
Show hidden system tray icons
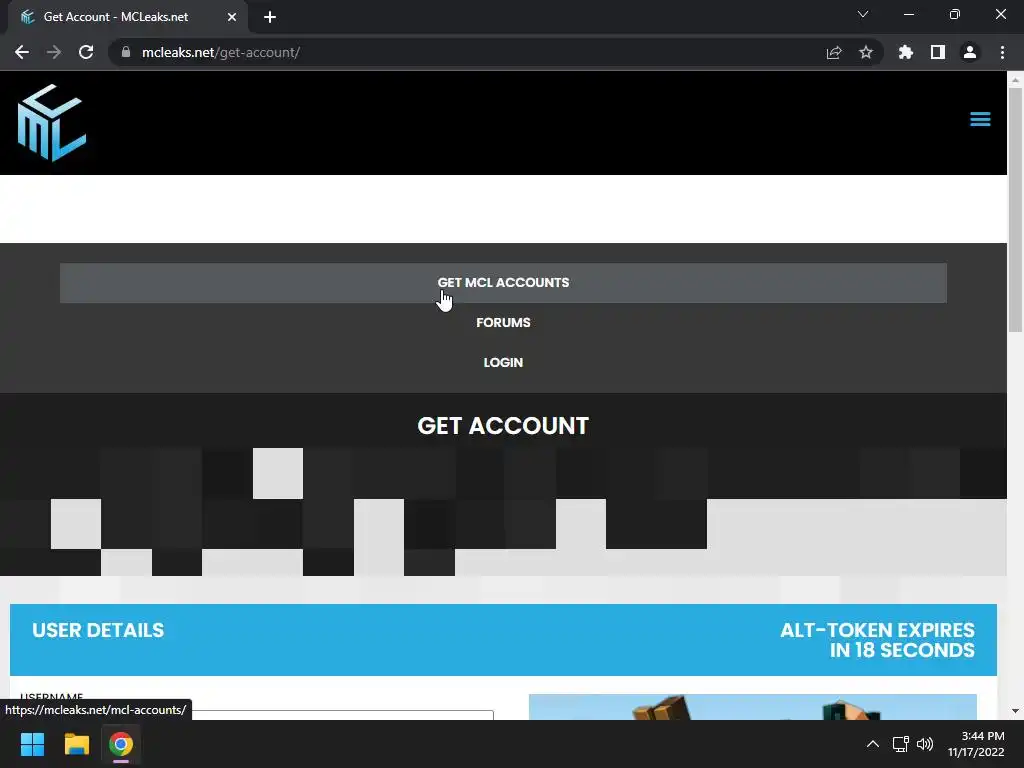coord(872,744)
